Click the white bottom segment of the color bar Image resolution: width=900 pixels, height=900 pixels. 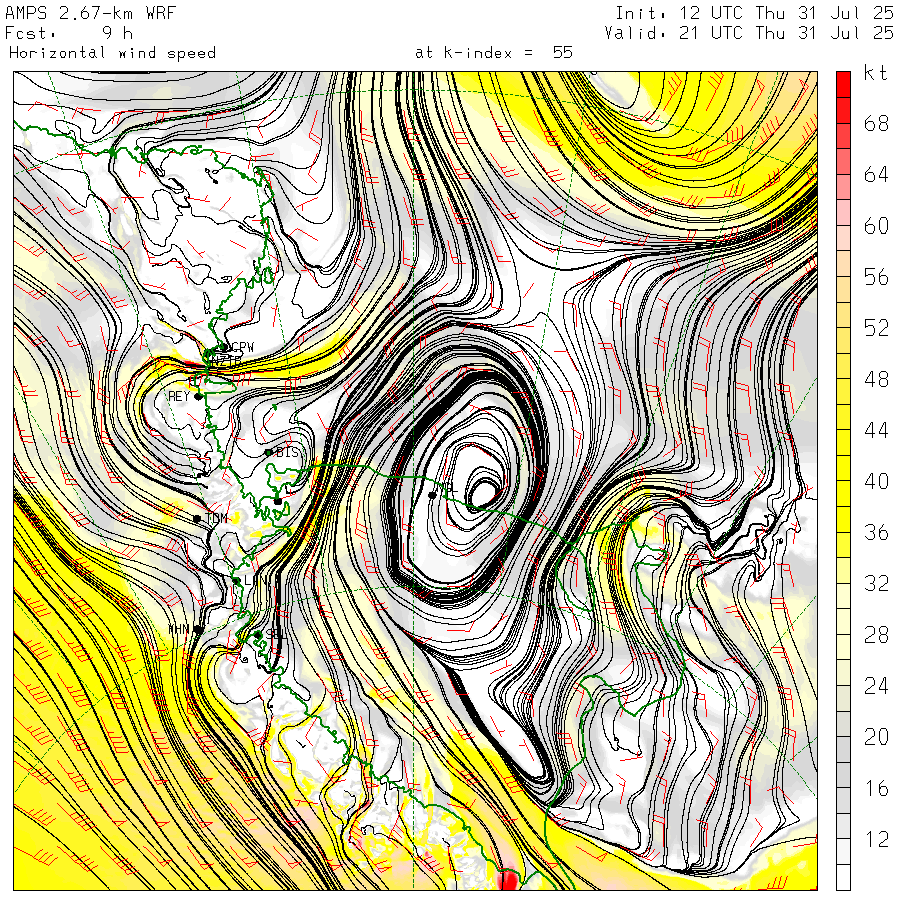tap(843, 878)
